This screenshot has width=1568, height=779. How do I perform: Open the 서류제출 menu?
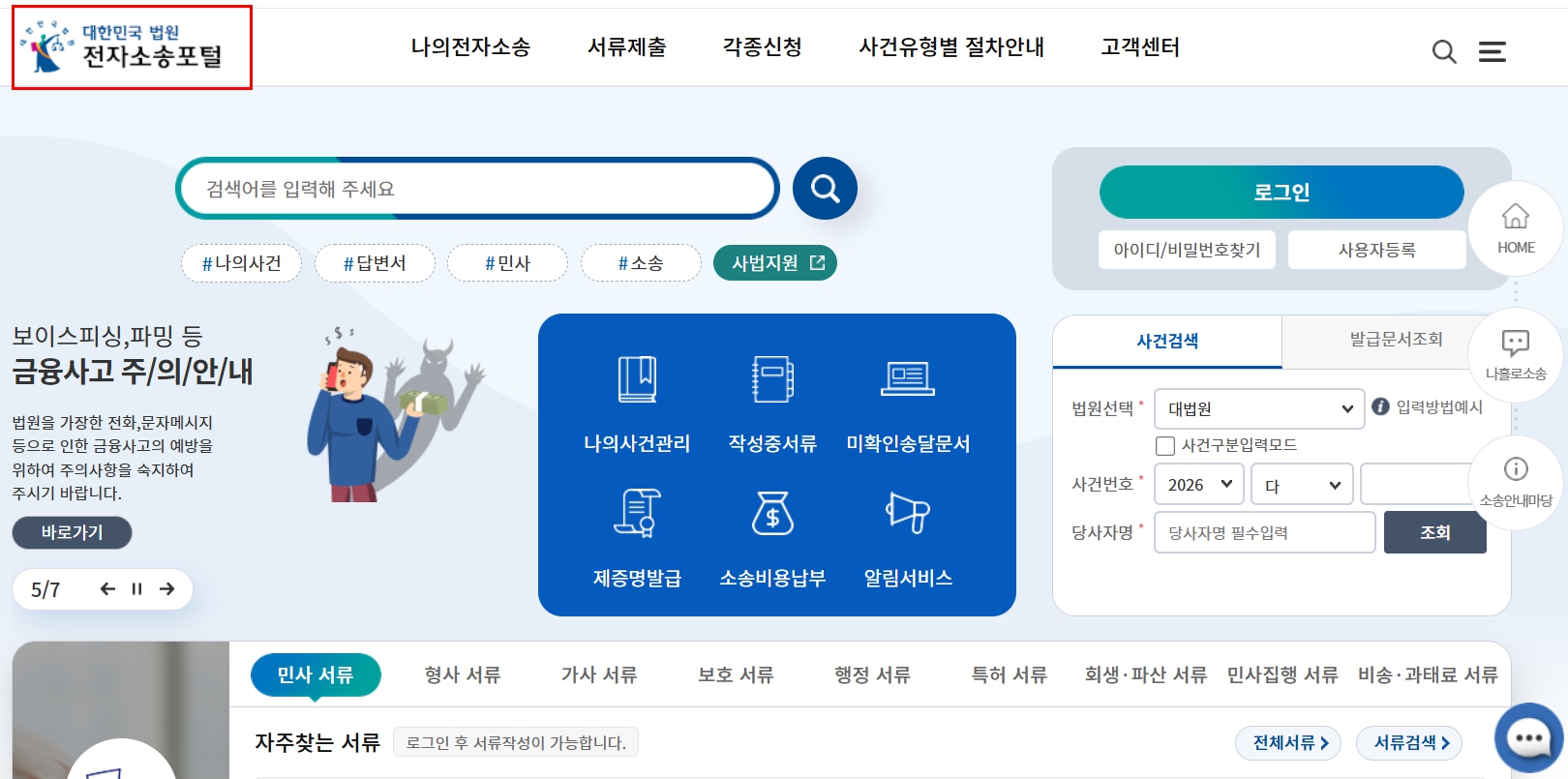[627, 47]
